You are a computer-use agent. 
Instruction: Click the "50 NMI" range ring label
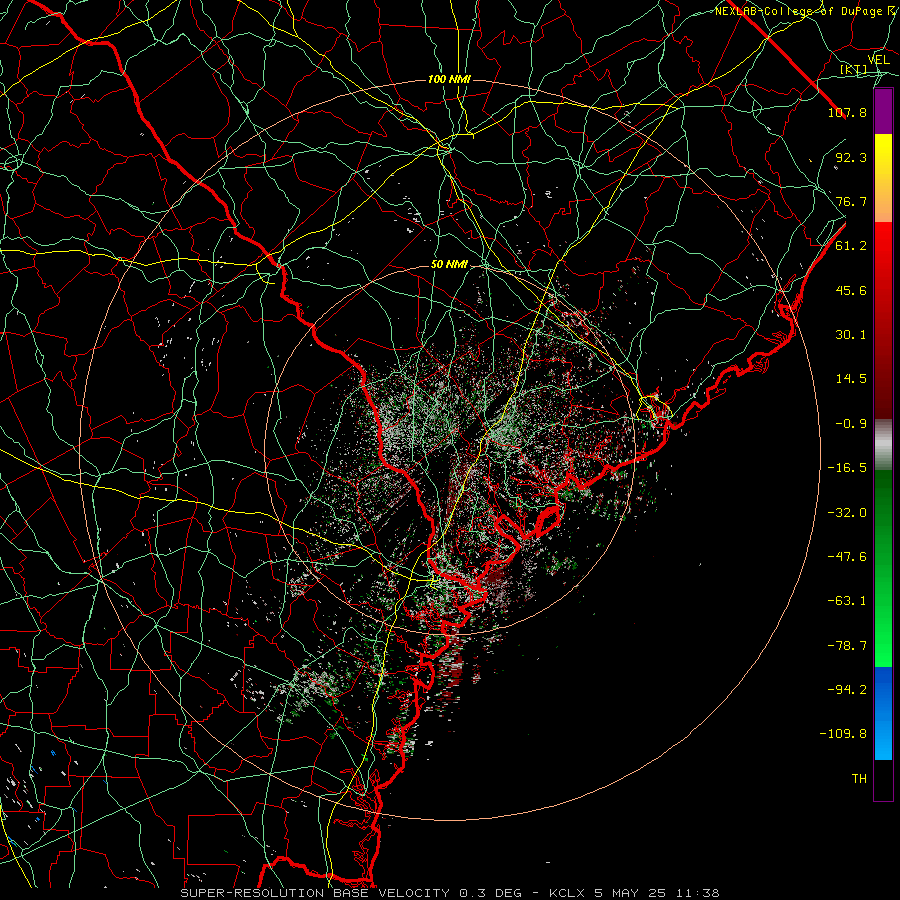pyautogui.click(x=449, y=265)
